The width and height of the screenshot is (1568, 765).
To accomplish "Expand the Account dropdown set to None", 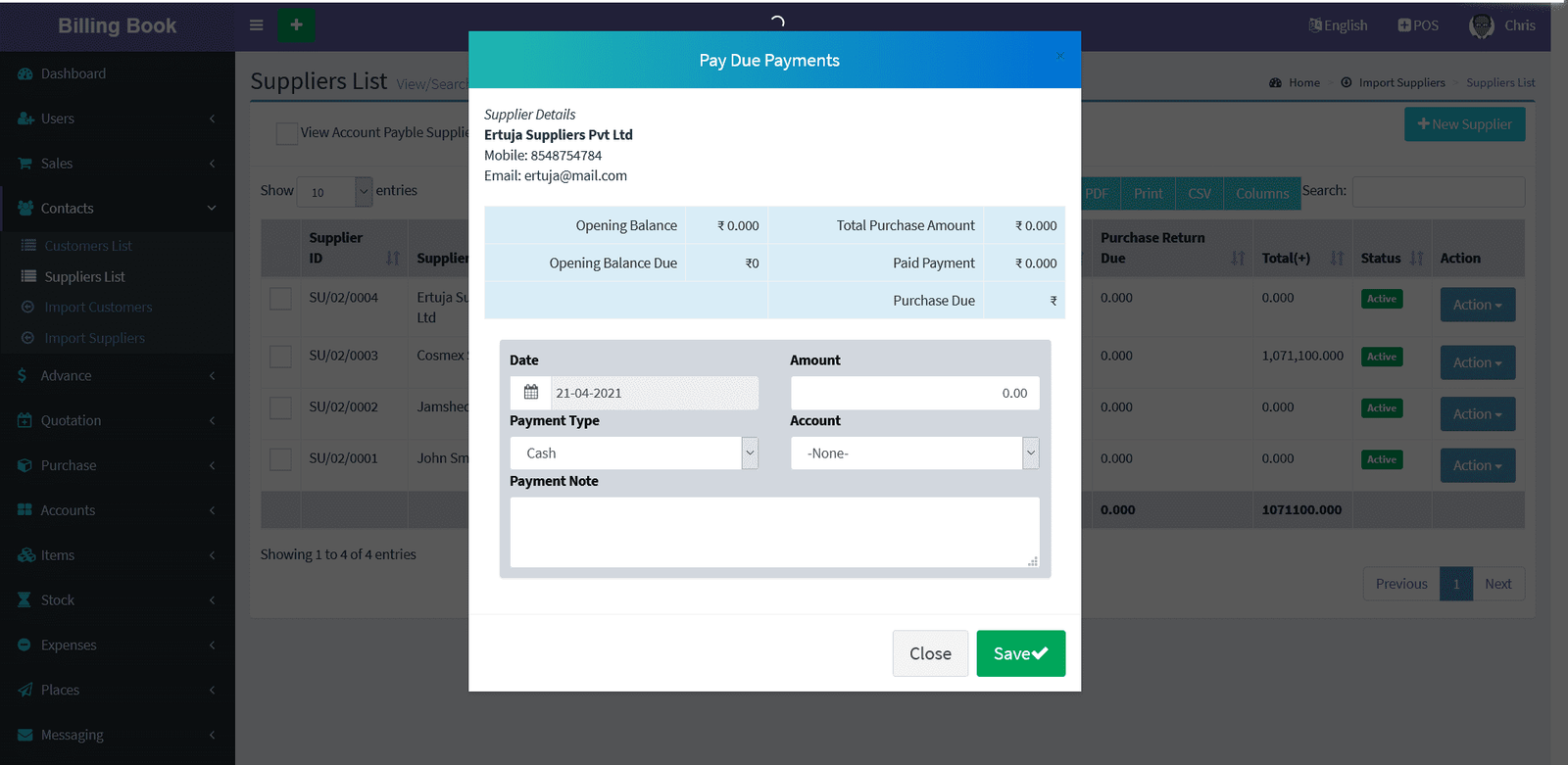I will click(913, 454).
